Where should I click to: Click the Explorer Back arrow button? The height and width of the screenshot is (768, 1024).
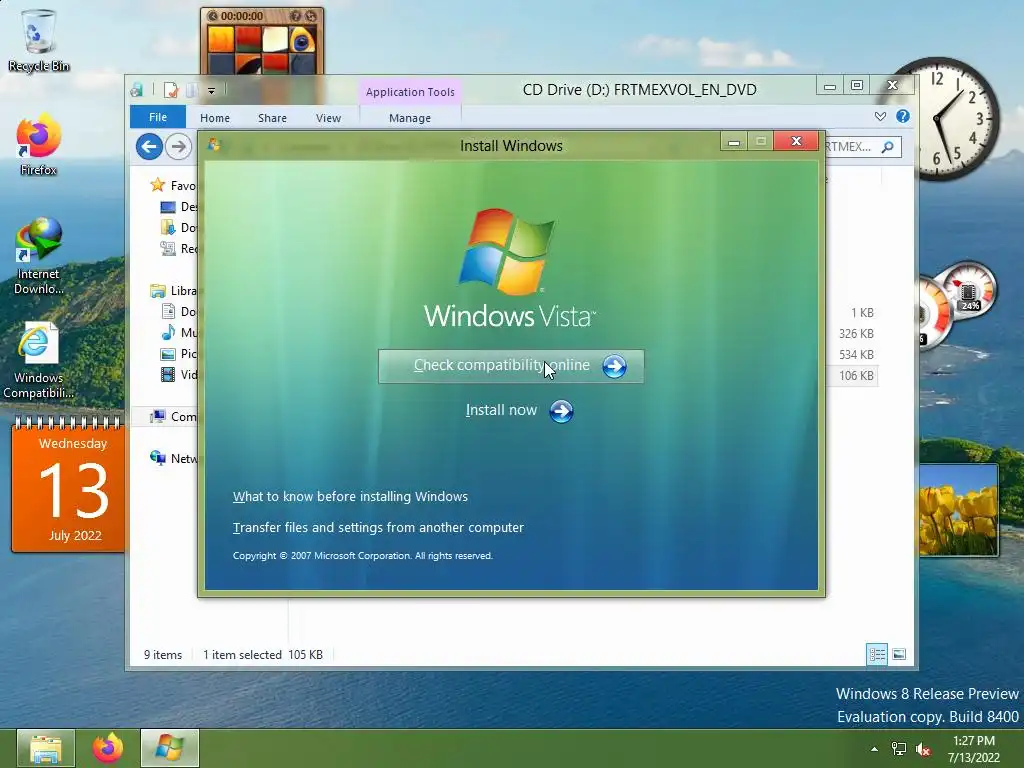coord(150,146)
